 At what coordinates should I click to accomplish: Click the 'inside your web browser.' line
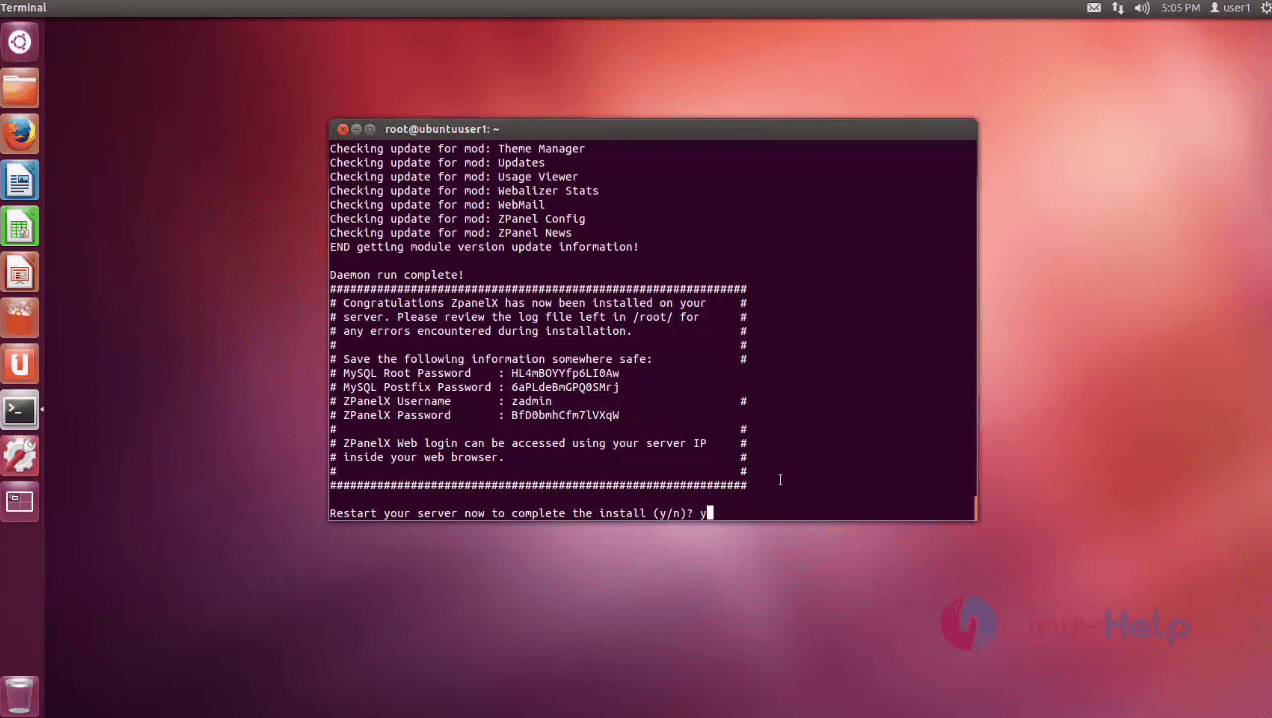point(538,457)
